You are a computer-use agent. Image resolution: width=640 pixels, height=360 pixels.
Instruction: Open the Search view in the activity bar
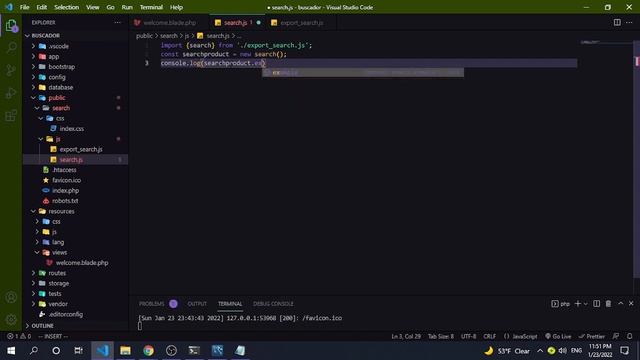11,48
